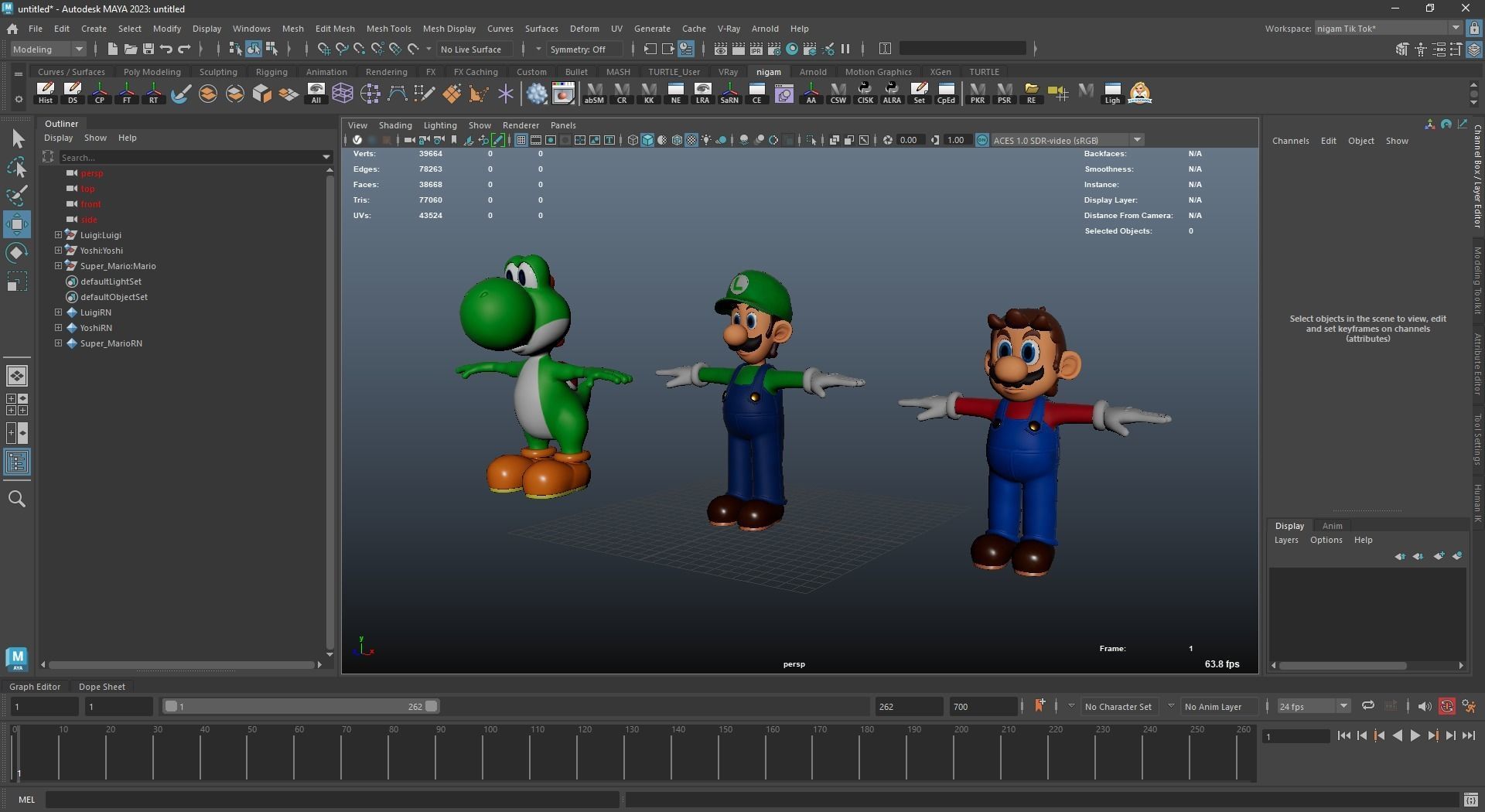Activate the Scale tool

[x=17, y=281]
